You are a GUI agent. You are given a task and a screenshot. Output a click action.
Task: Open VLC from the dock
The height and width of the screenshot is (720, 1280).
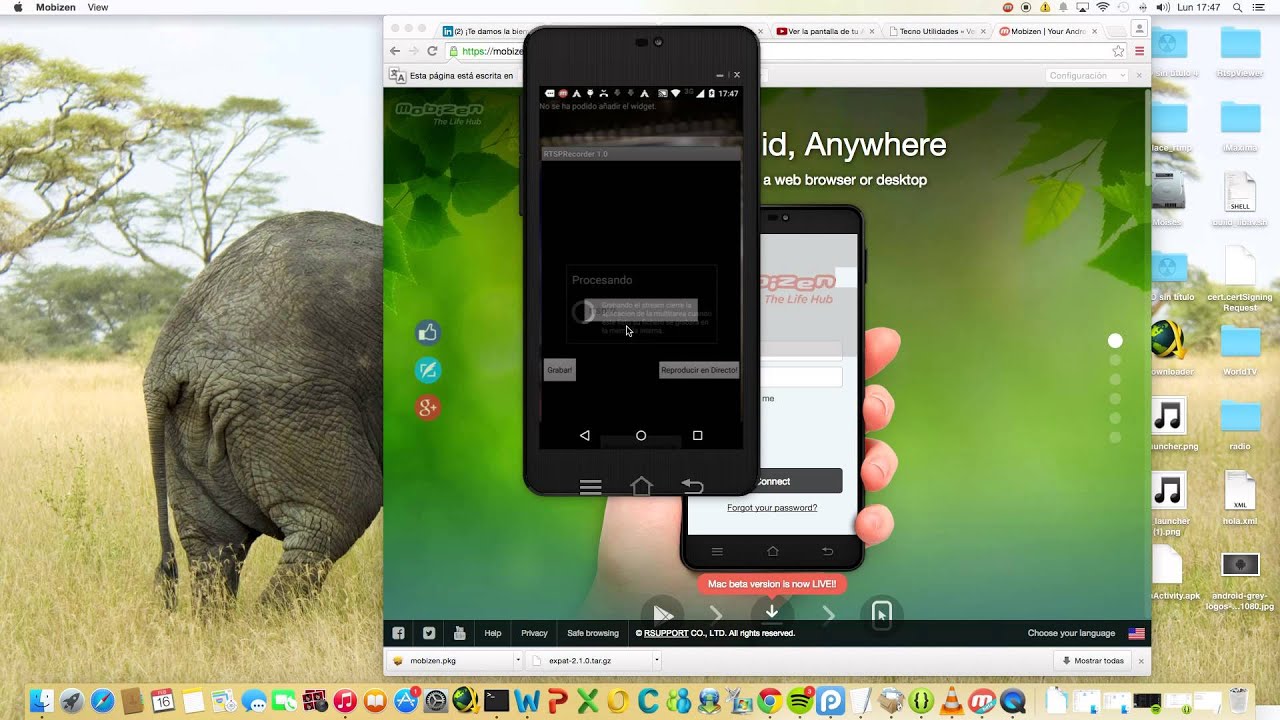[951, 701]
